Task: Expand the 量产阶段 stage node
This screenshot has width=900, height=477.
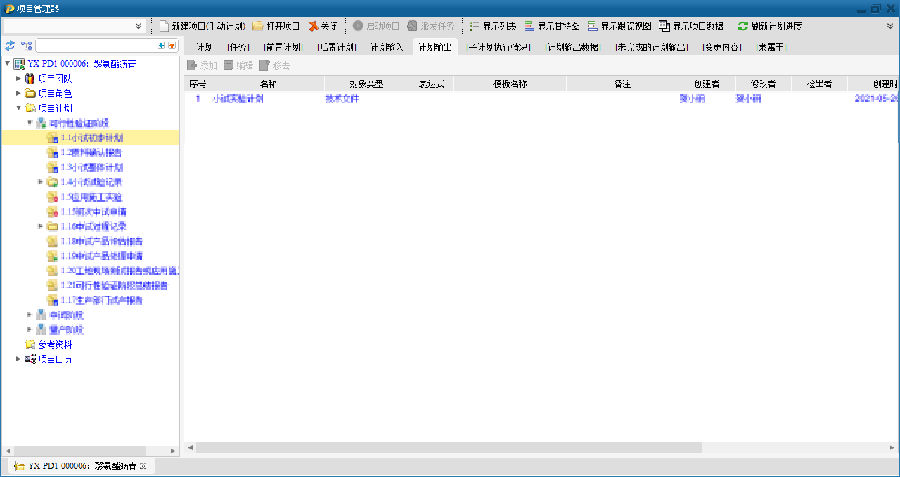Action: [x=29, y=330]
